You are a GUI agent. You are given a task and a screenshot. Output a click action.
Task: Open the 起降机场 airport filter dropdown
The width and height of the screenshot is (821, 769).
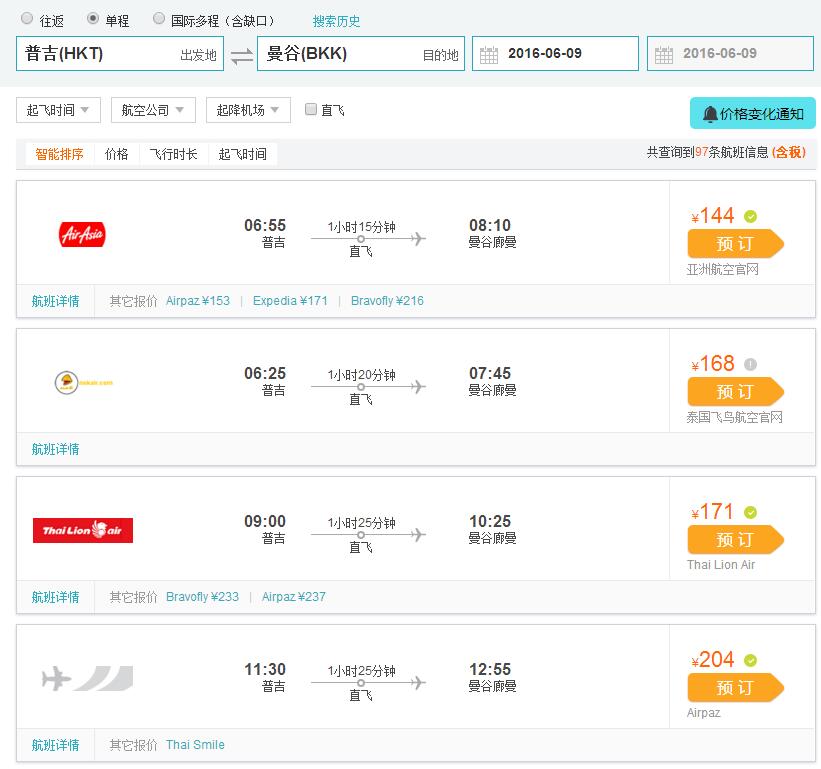pyautogui.click(x=248, y=110)
